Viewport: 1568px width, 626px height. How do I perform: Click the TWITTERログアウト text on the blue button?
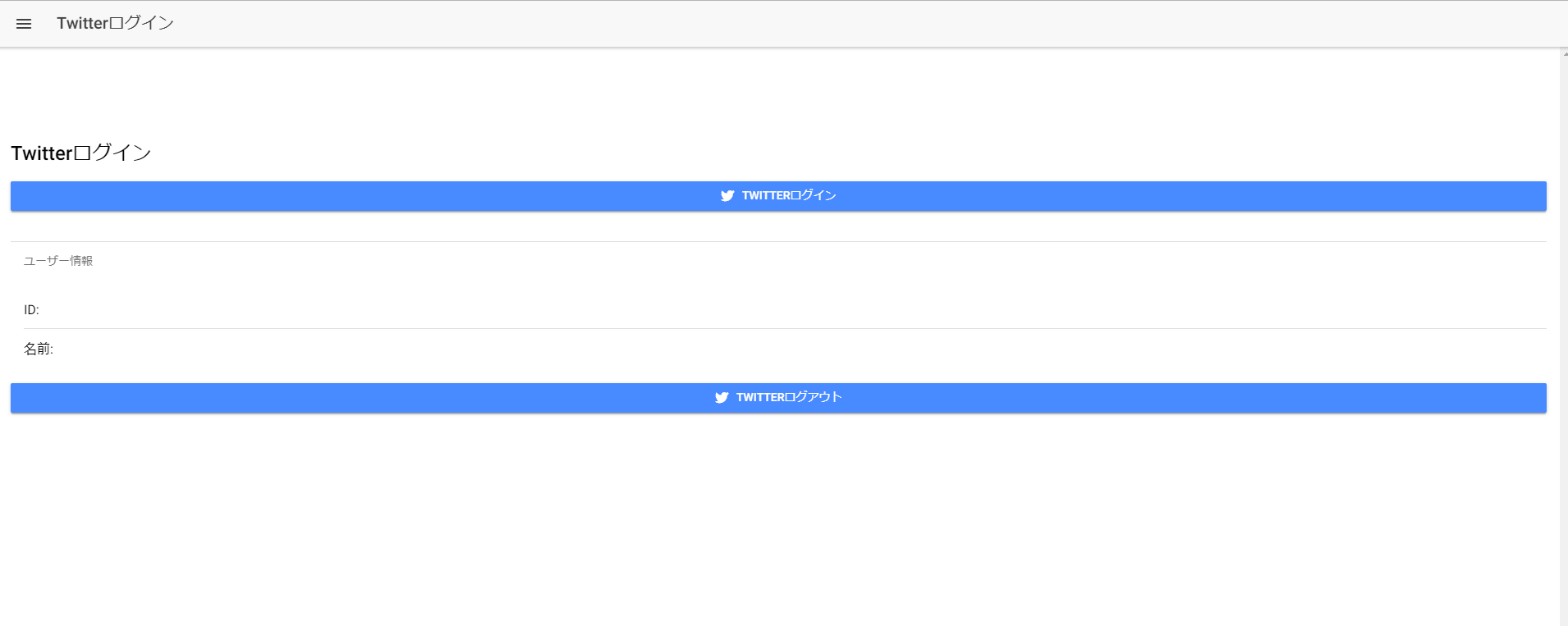pyautogui.click(x=789, y=398)
